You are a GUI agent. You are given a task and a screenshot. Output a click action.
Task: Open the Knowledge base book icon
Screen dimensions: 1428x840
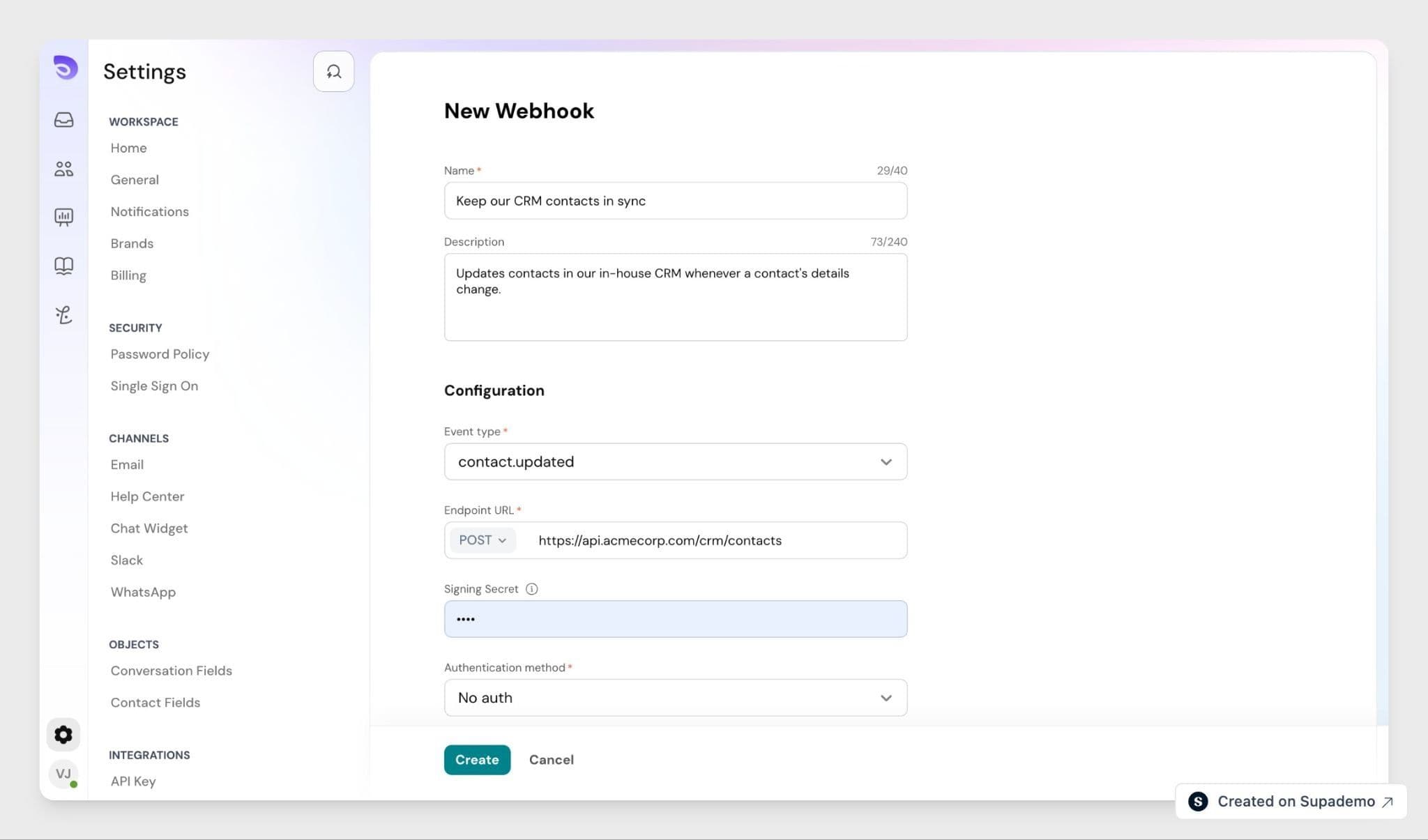(63, 266)
